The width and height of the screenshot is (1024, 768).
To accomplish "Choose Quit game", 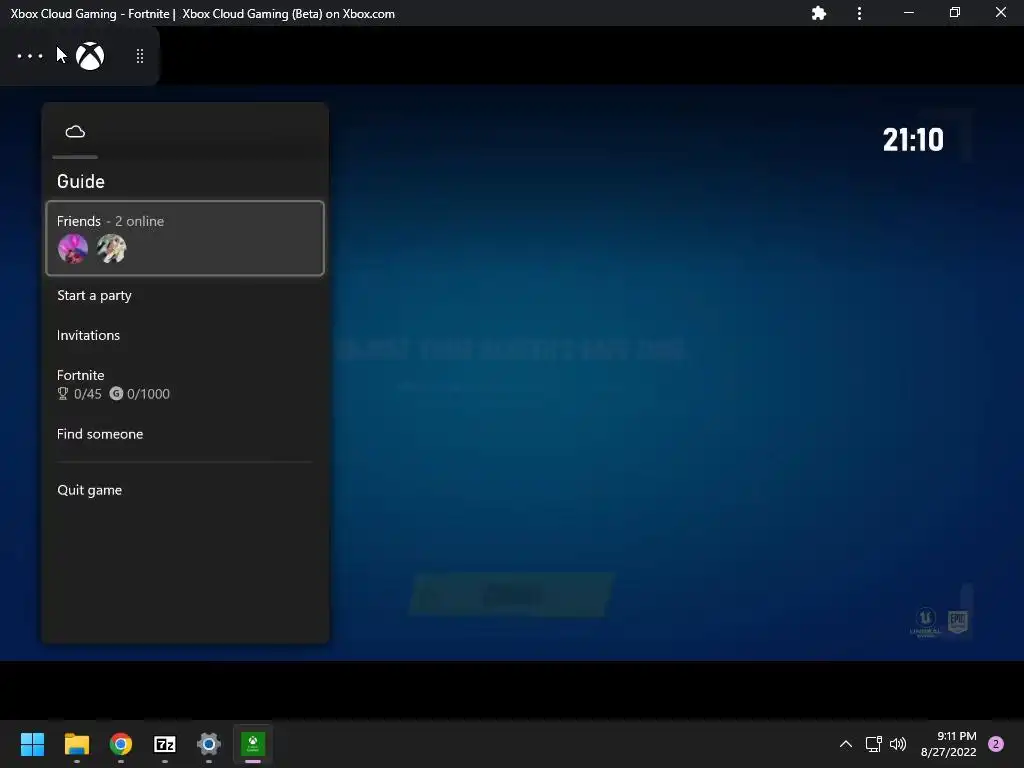I will point(185,490).
